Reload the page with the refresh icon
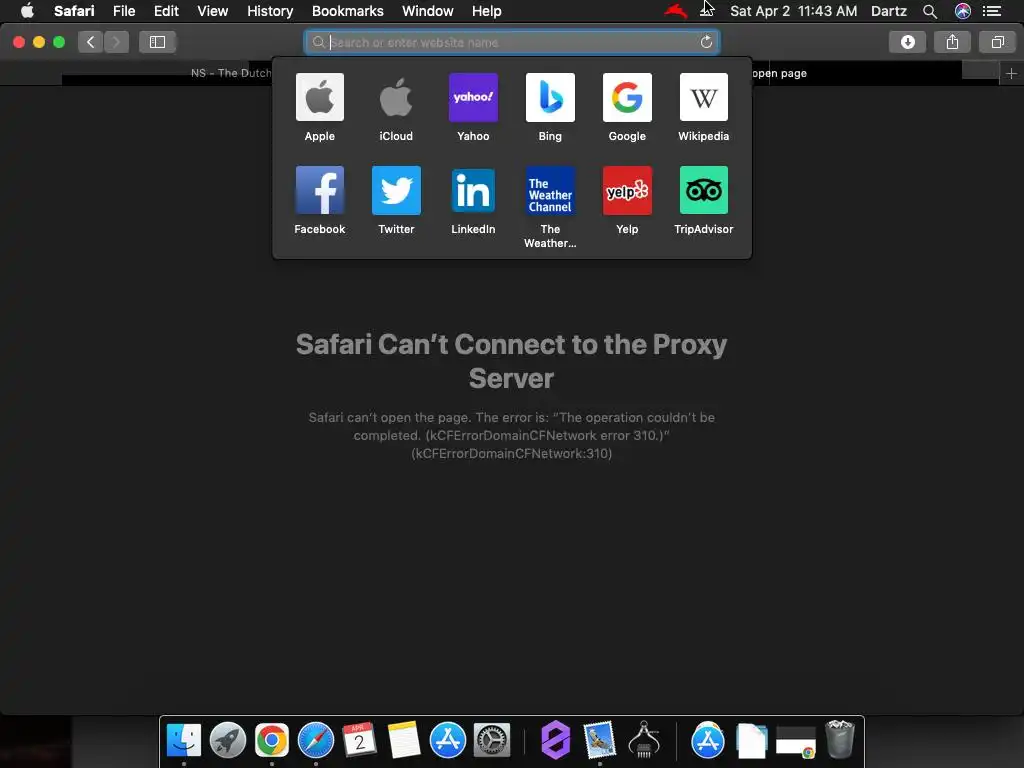The image size is (1024, 768). (x=706, y=42)
